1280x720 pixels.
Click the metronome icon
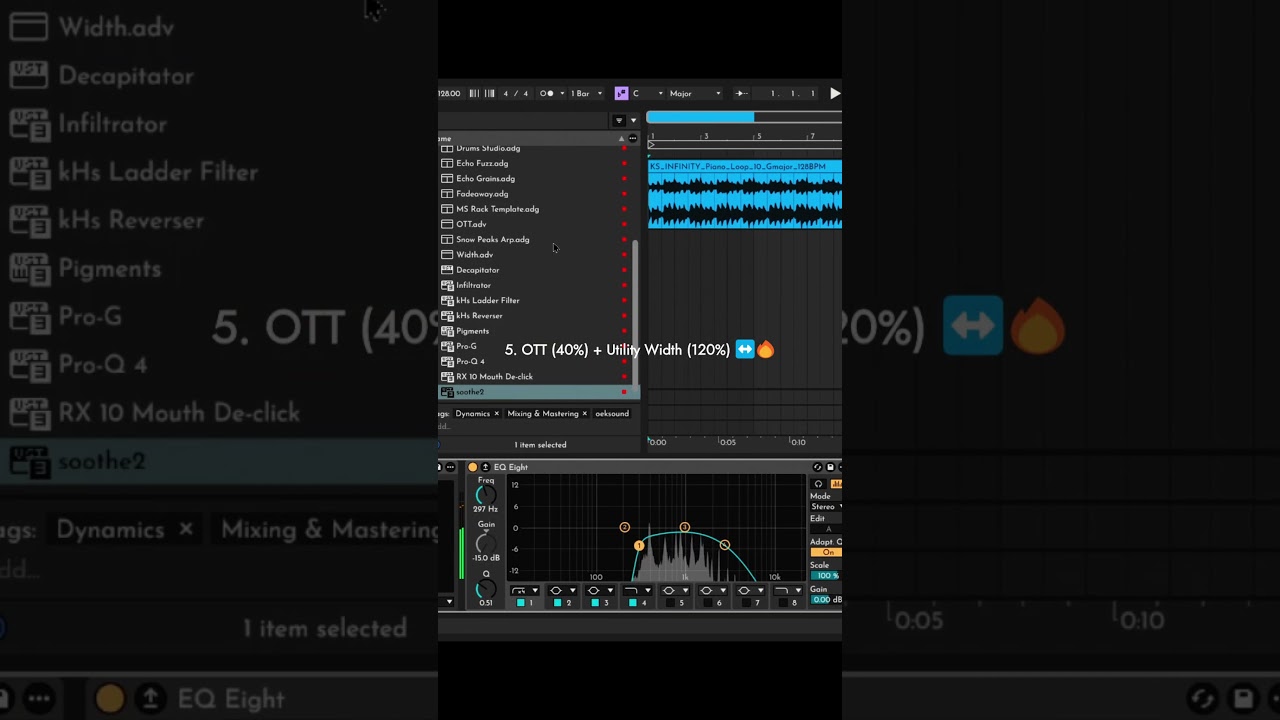pyautogui.click(x=547, y=93)
